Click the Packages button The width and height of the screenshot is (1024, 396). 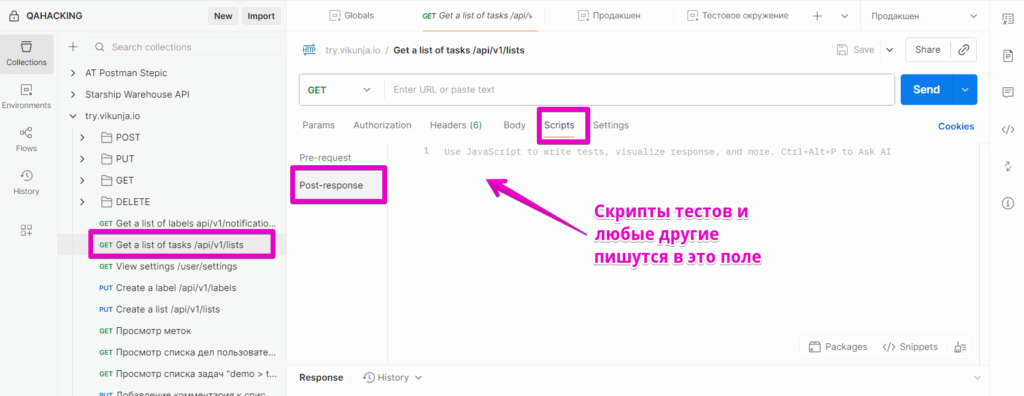(x=838, y=347)
